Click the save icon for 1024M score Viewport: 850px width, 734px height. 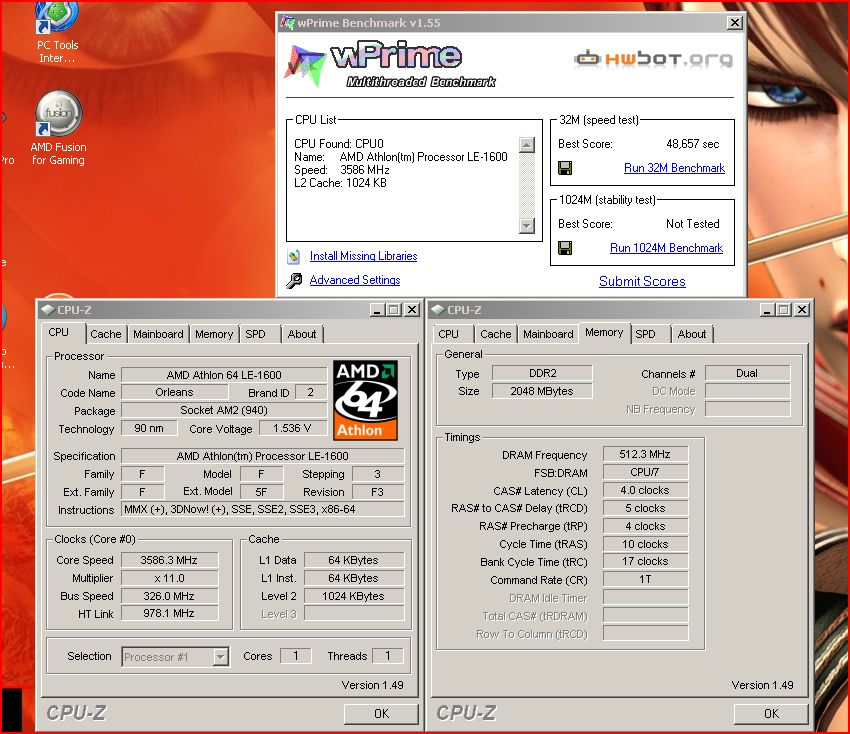565,248
